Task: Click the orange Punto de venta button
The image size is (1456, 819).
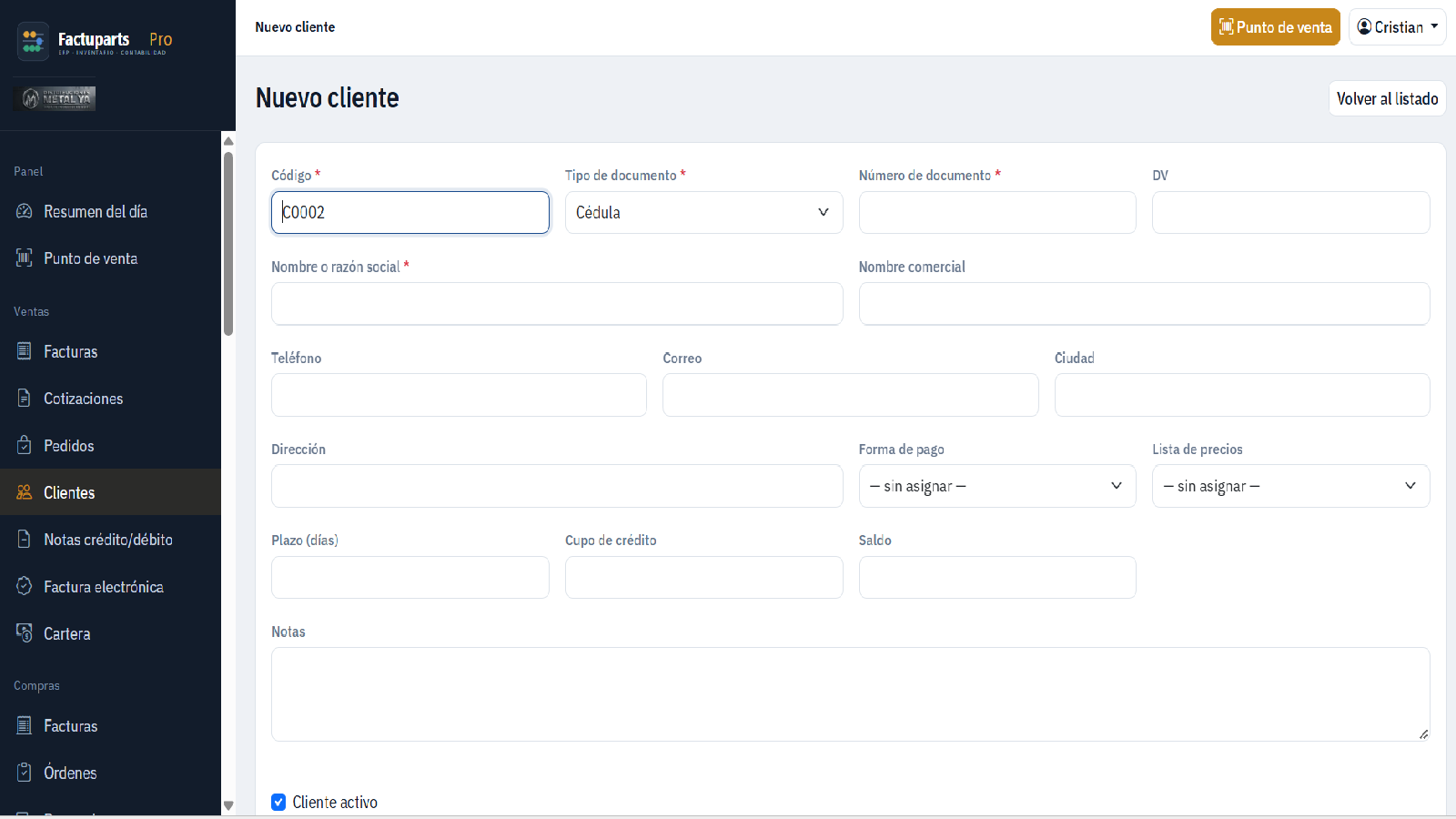Action: 1275,27
